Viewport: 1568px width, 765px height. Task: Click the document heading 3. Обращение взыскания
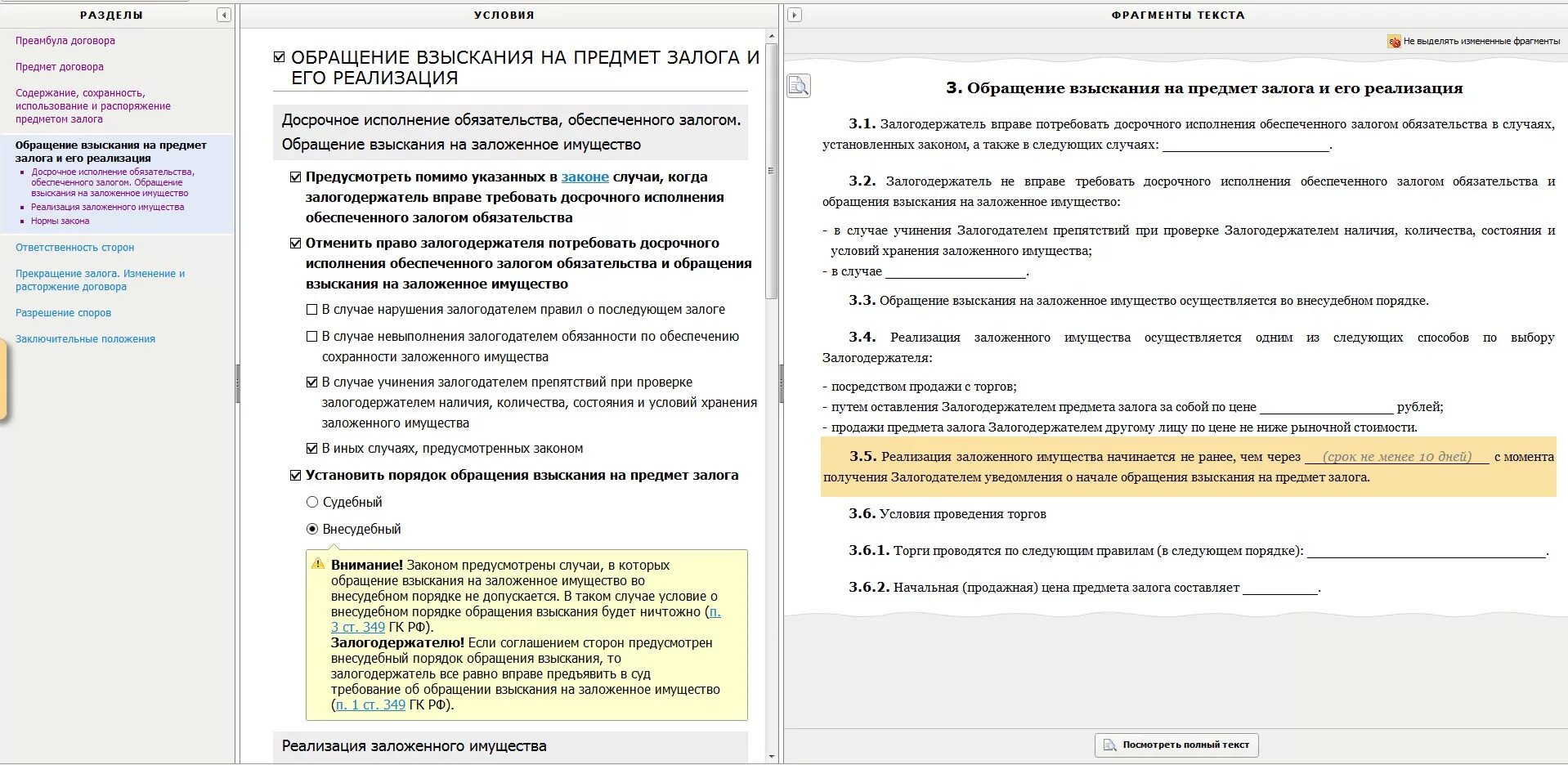(x=1204, y=88)
